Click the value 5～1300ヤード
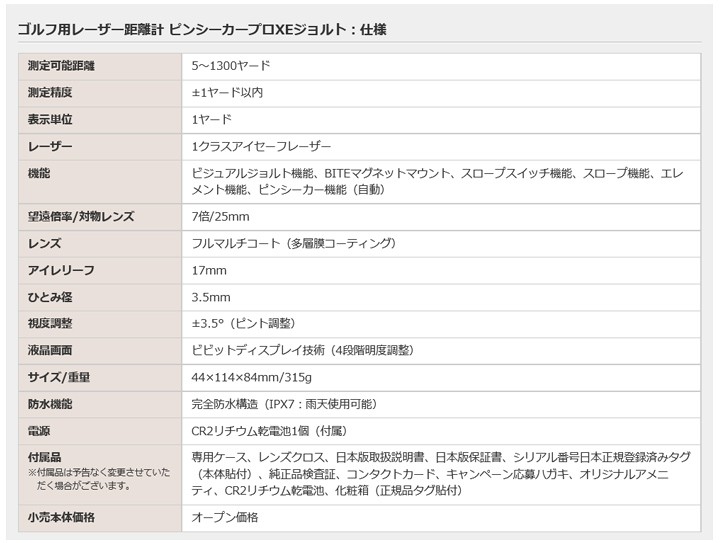The height and width of the screenshot is (543, 720). tap(231, 66)
